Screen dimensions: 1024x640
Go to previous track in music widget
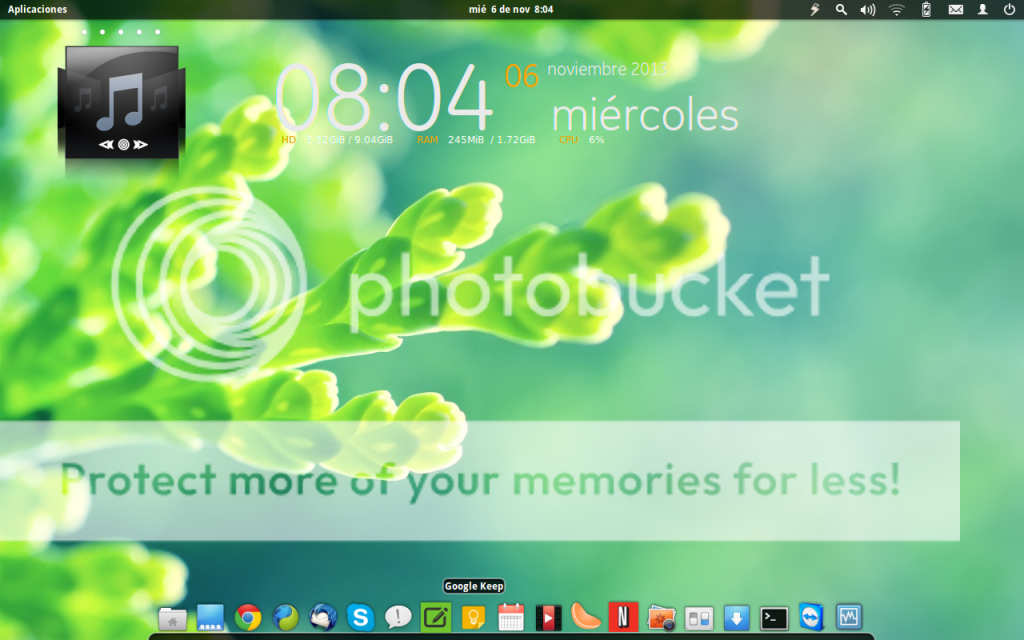click(x=106, y=145)
